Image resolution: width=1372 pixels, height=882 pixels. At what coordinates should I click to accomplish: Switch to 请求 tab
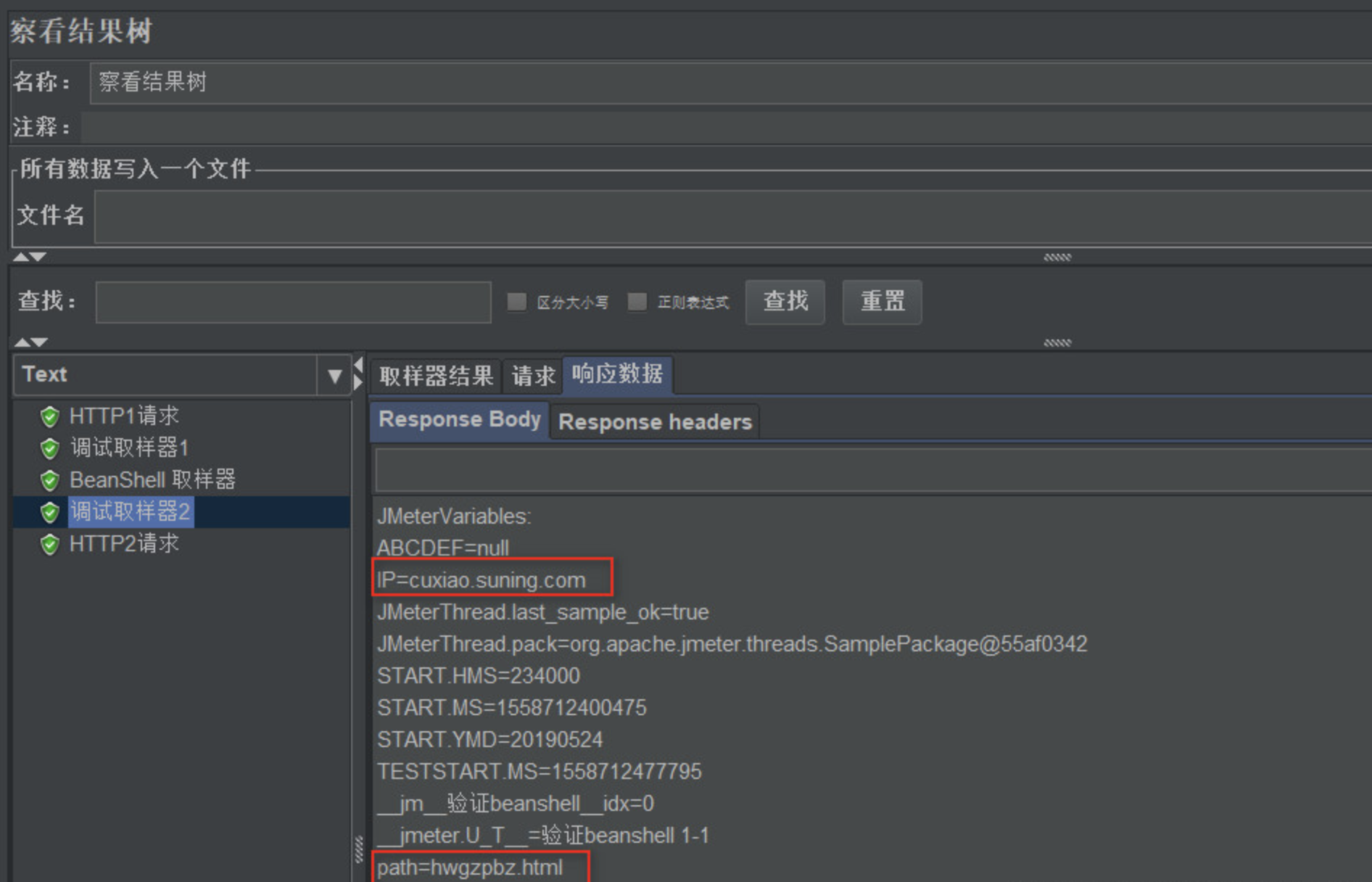(533, 376)
